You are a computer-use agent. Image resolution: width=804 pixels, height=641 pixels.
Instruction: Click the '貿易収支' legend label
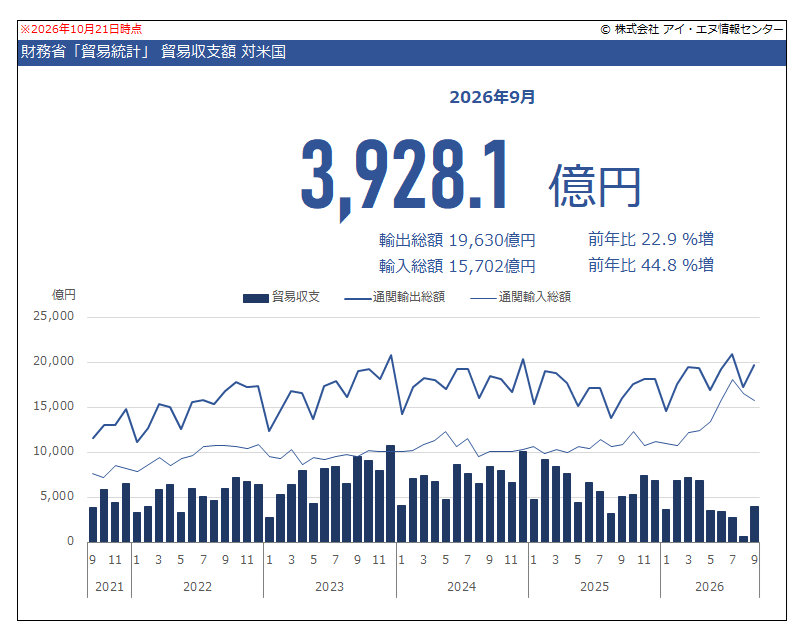(296, 297)
